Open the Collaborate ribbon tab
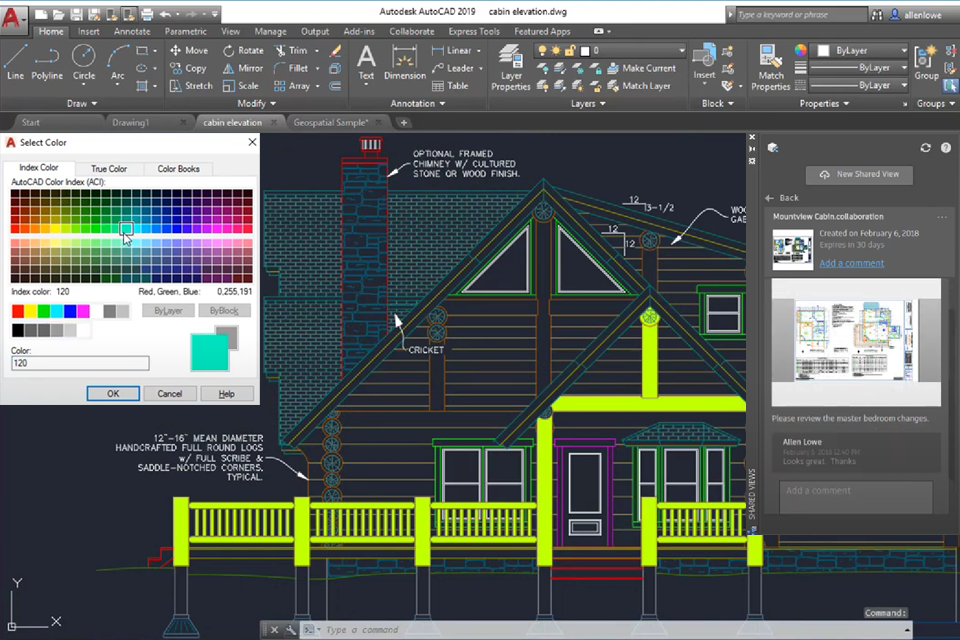Image resolution: width=960 pixels, height=640 pixels. coord(411,31)
